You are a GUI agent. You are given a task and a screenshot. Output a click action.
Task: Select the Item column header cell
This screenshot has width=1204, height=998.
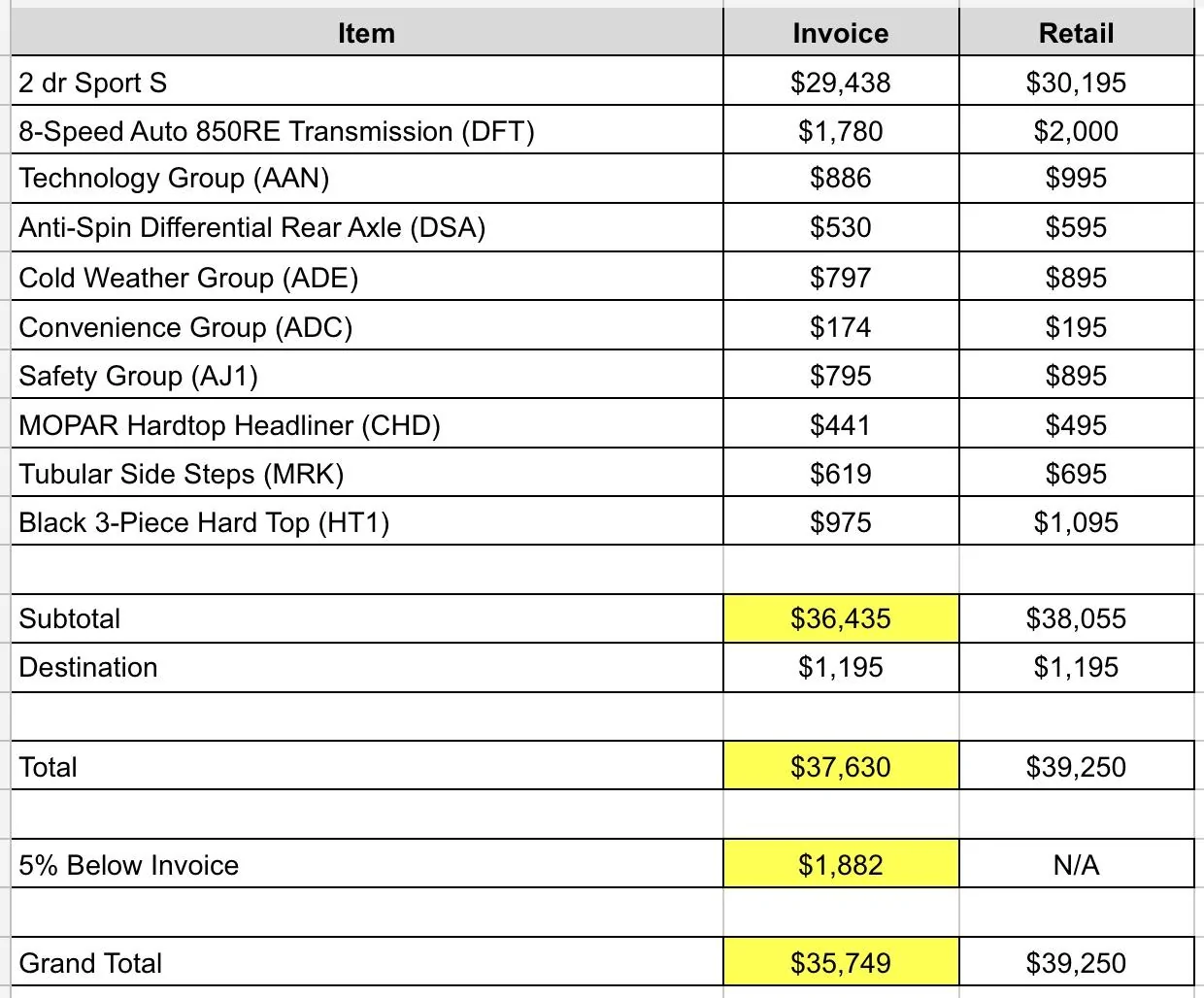(367, 33)
